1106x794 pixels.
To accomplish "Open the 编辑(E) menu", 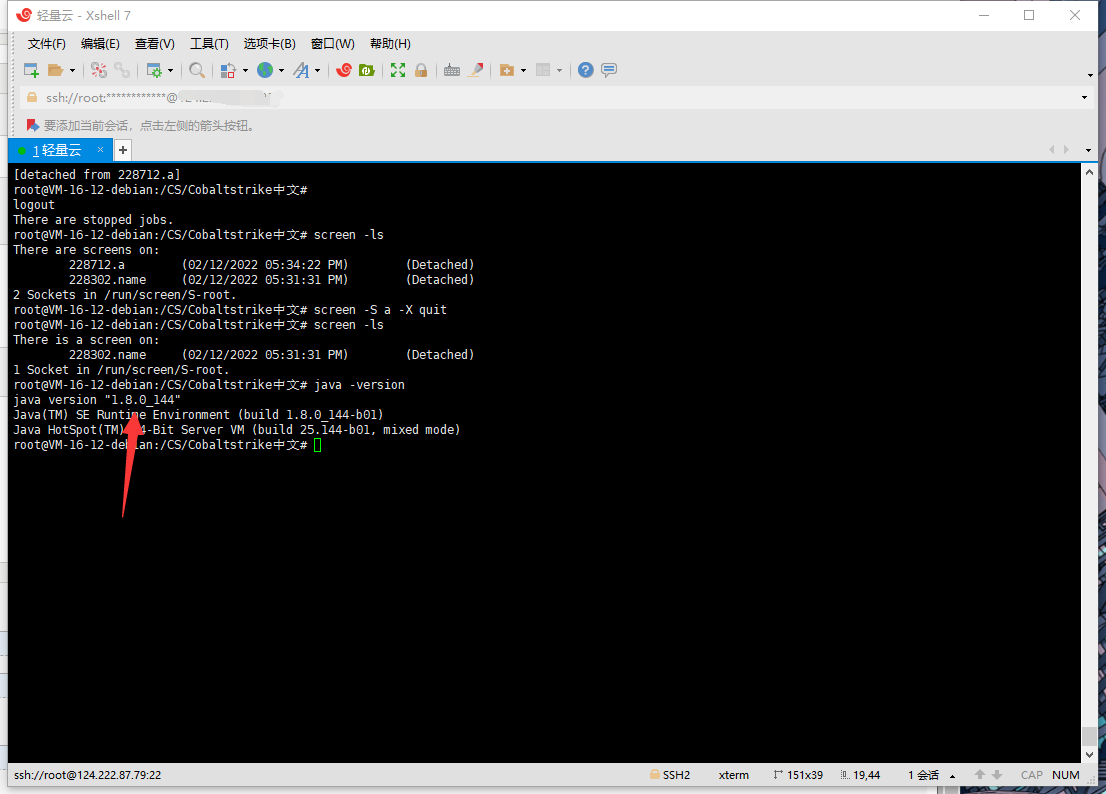I will (100, 44).
